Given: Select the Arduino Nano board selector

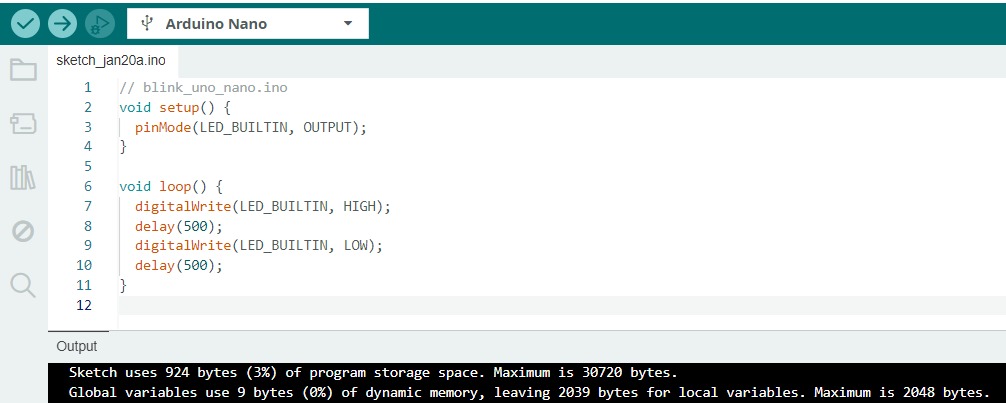Looking at the screenshot, I should (248, 24).
